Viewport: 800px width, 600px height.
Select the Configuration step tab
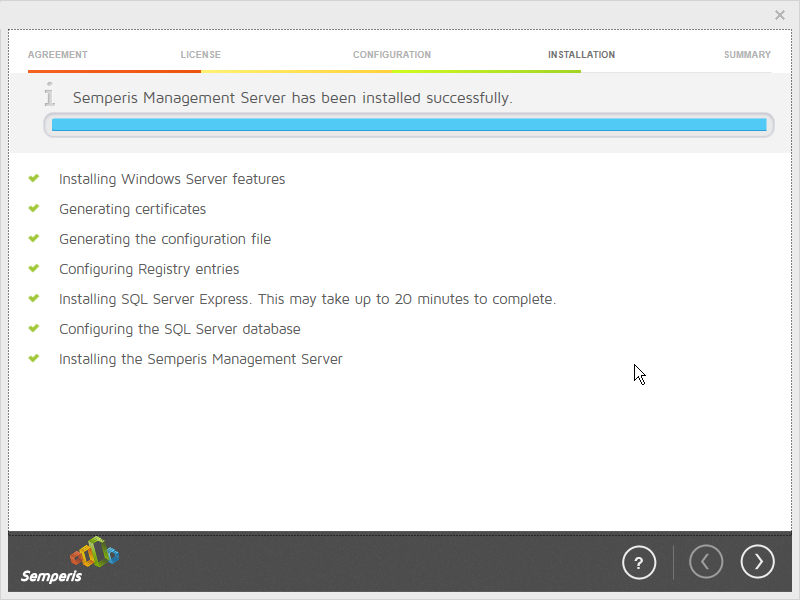point(391,55)
